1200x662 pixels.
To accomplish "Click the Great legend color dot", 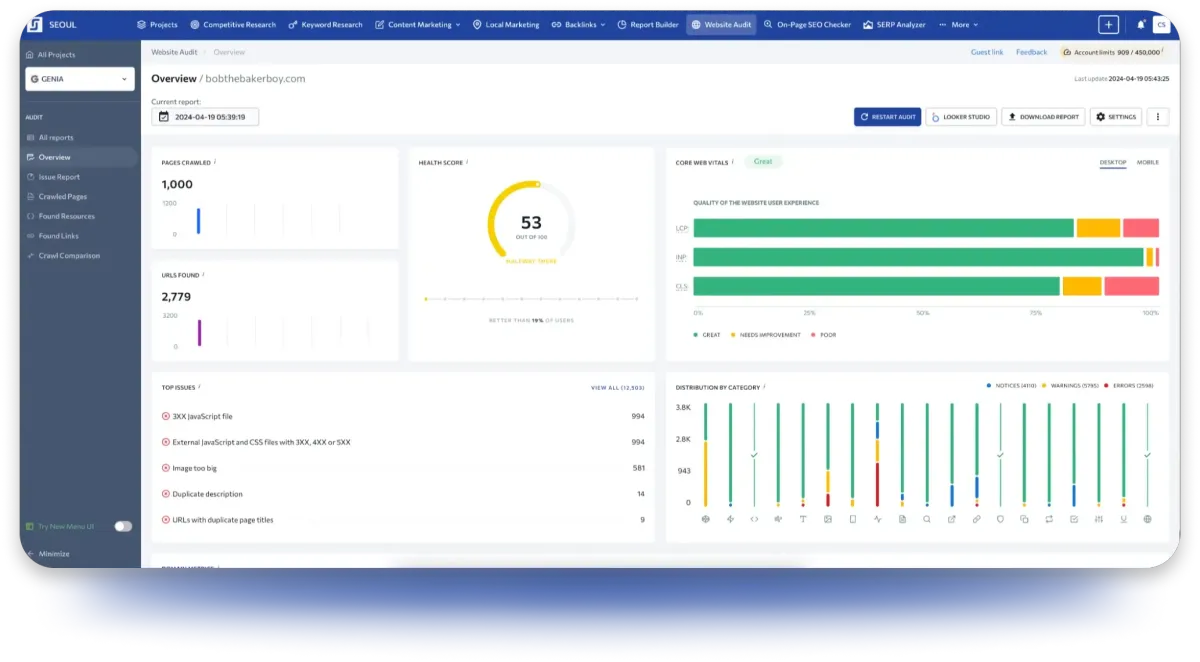I will point(696,335).
